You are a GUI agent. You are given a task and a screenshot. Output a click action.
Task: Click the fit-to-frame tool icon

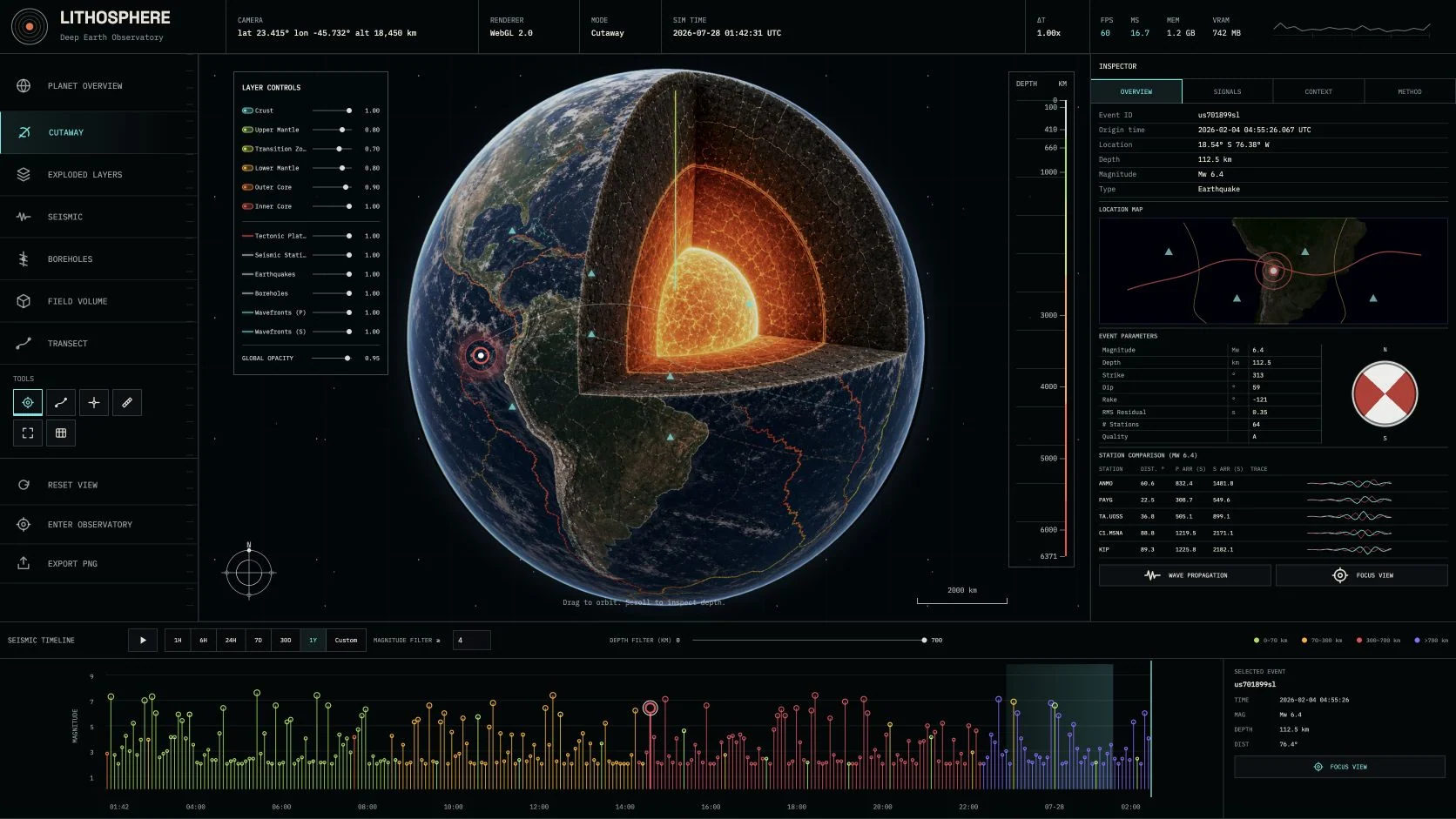28,433
